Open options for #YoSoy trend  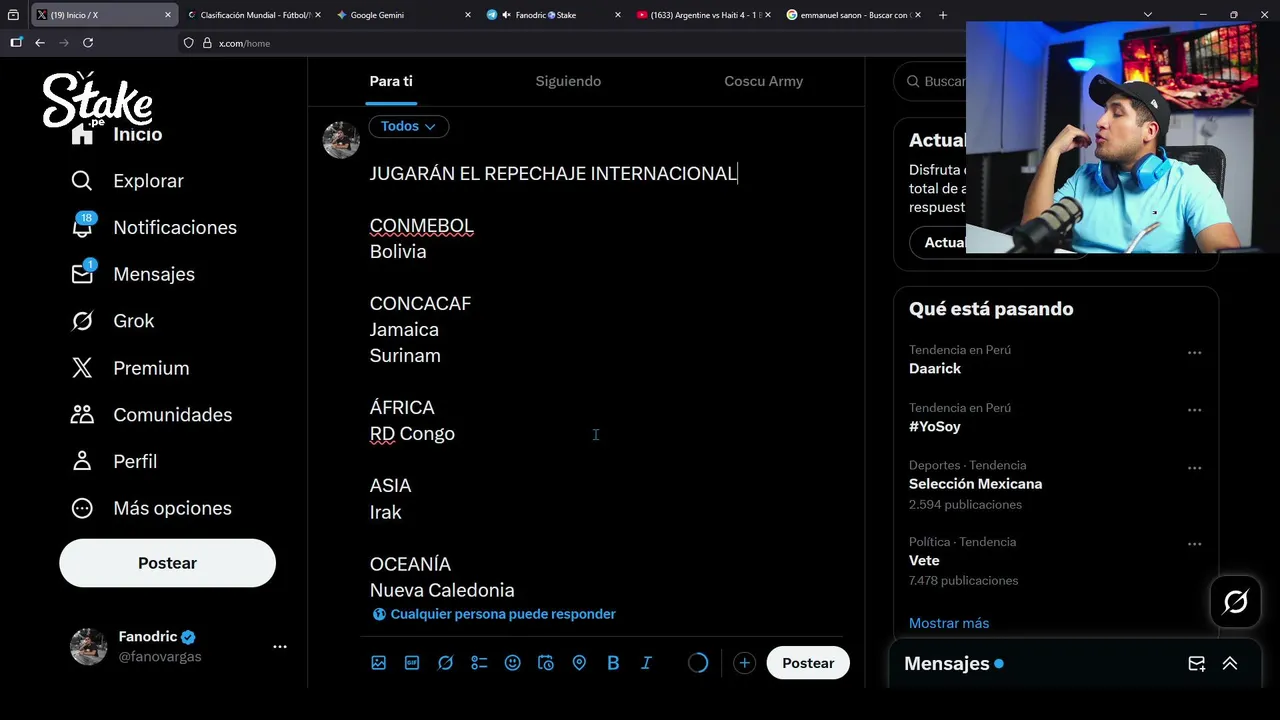pos(1194,410)
